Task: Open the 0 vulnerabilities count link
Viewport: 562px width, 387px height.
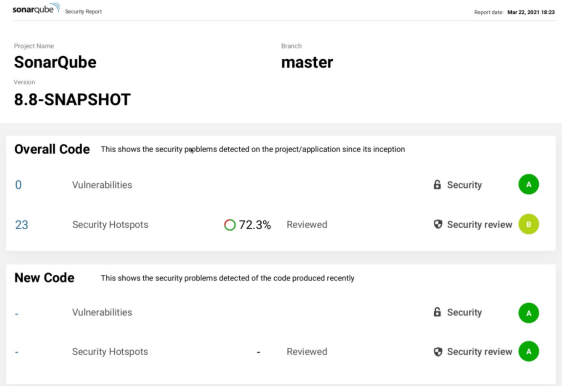Action: pos(18,185)
